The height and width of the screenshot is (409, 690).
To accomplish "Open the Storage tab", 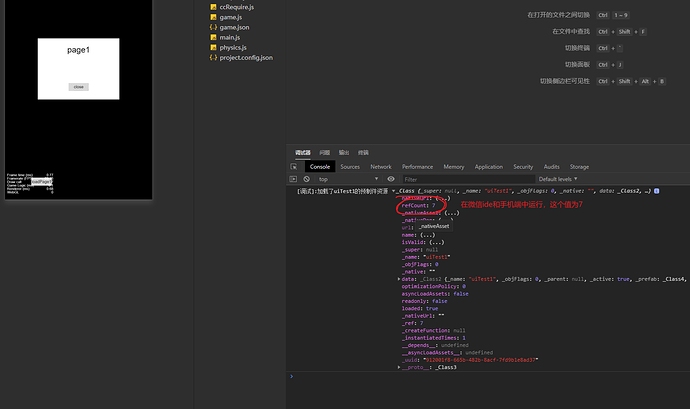I will pyautogui.click(x=579, y=167).
